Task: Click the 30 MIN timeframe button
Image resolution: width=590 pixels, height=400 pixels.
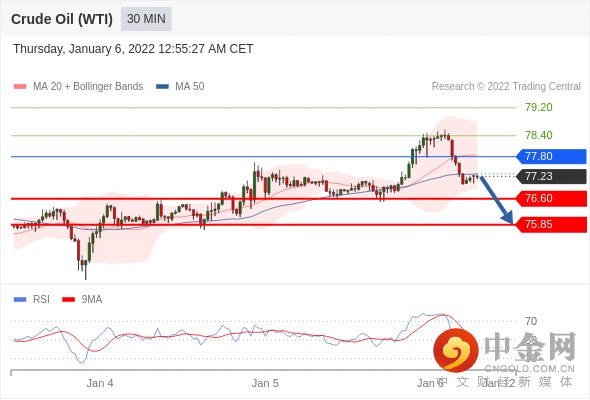Action: [x=146, y=19]
